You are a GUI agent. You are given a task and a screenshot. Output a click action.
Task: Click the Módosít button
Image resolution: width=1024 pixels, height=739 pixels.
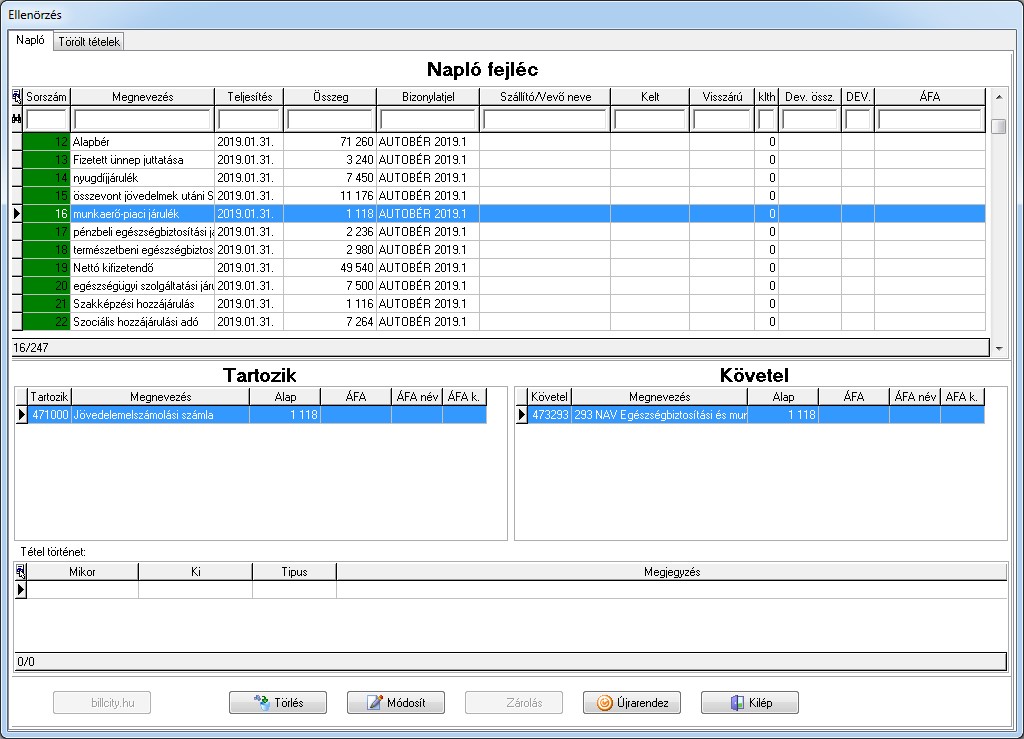tap(396, 702)
